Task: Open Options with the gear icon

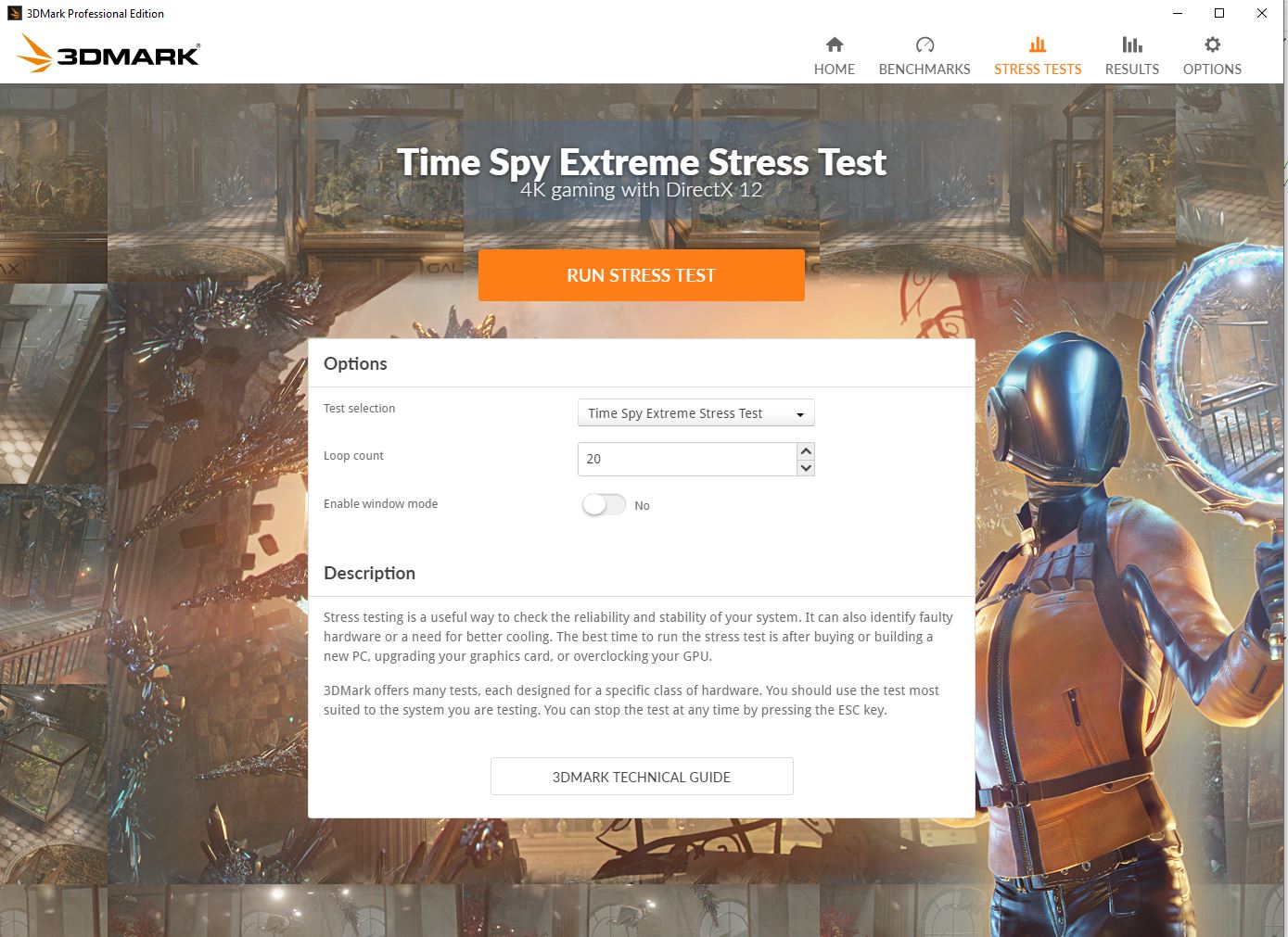Action: (x=1211, y=44)
